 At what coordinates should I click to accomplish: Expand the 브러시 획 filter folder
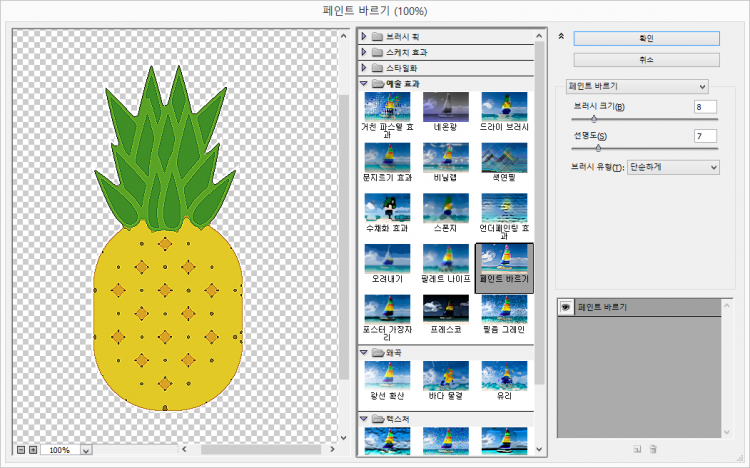click(x=365, y=36)
